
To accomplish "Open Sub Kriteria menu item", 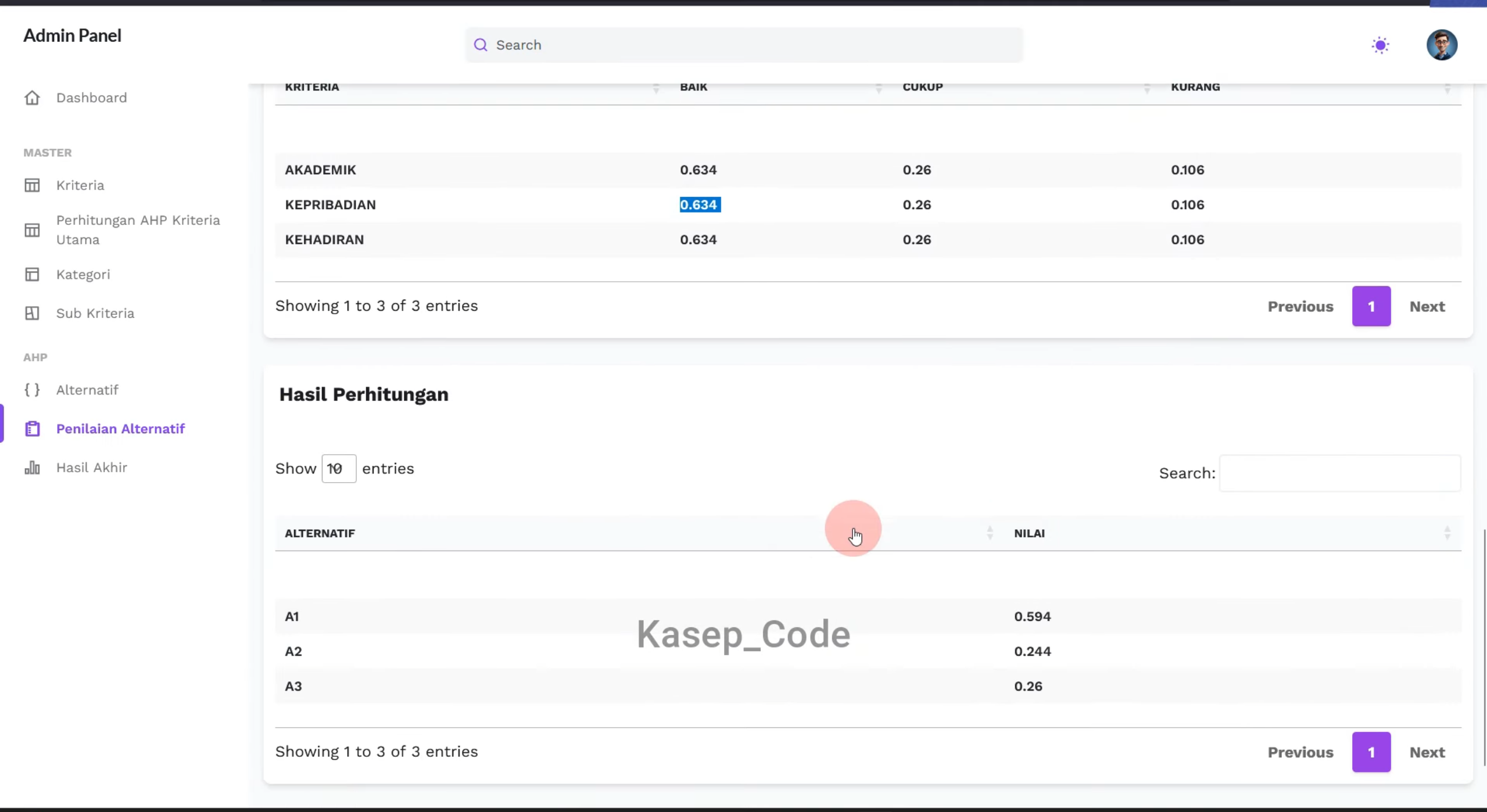I will 95,313.
